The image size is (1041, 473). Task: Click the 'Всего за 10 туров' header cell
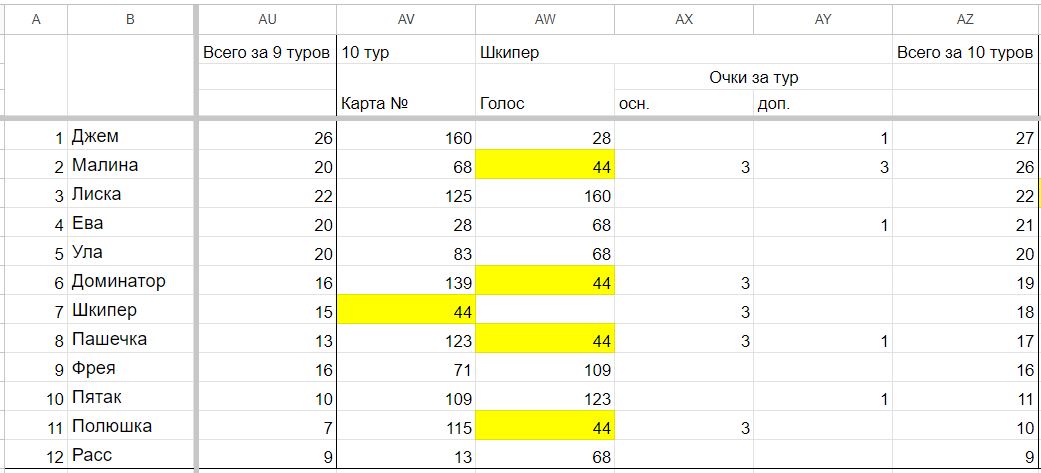[x=965, y=53]
